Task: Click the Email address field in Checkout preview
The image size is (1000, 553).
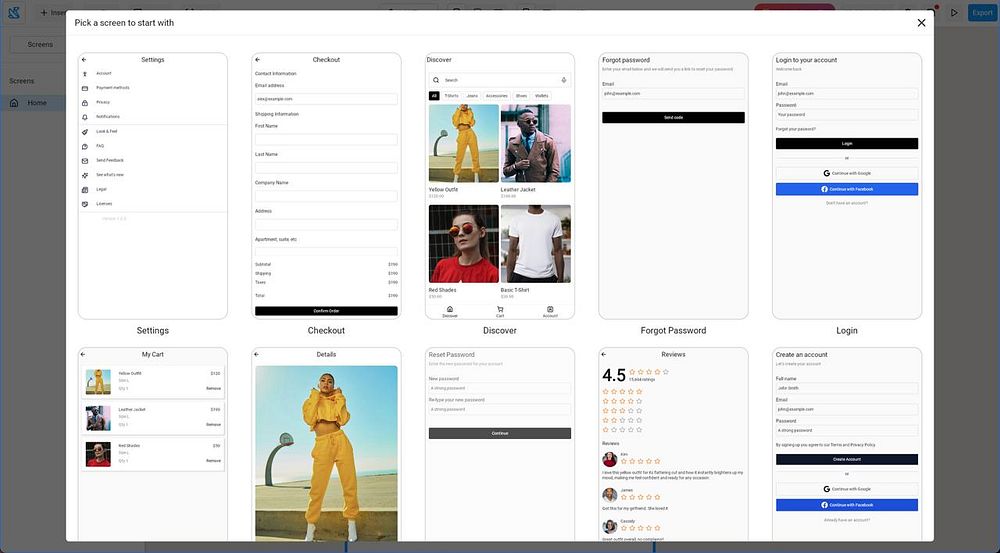Action: tap(326, 99)
